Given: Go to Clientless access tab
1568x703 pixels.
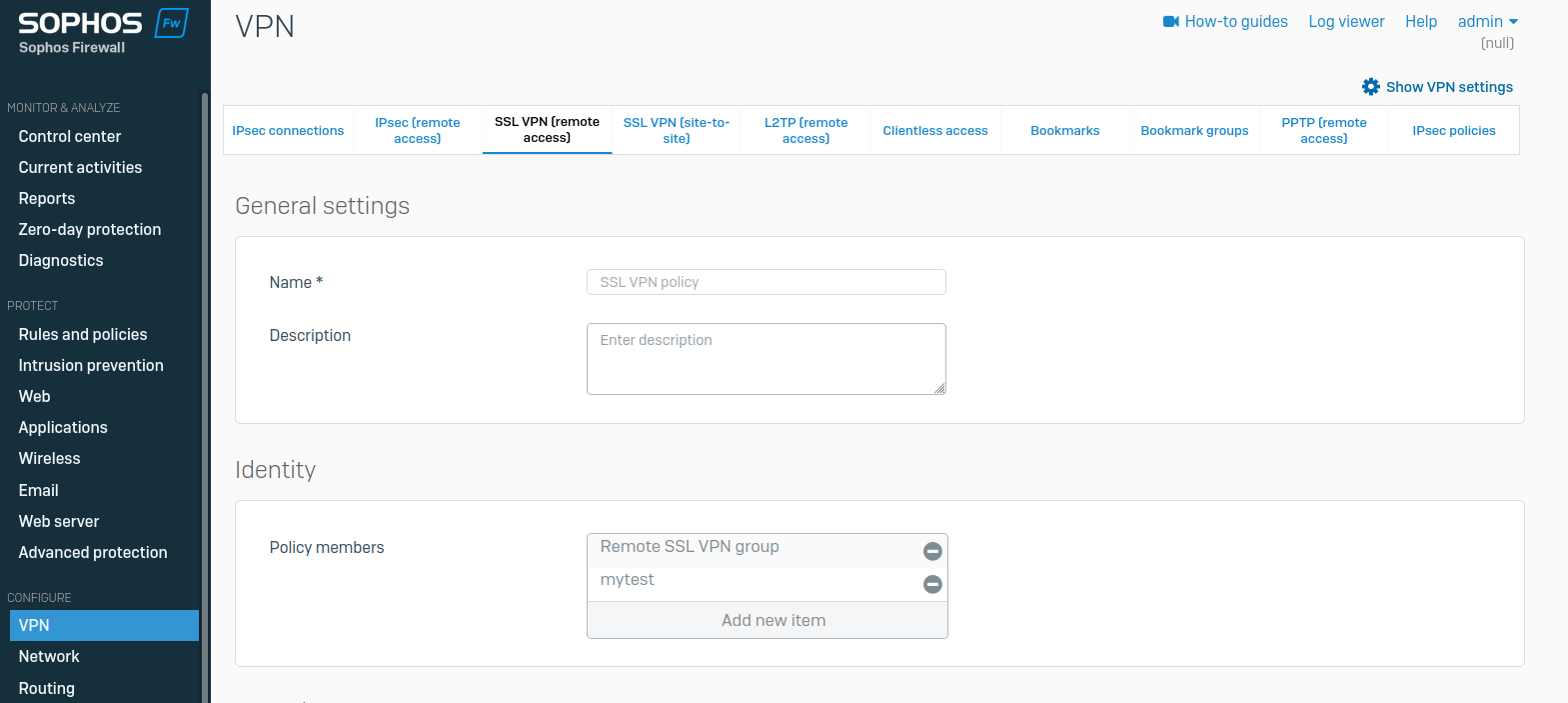Looking at the screenshot, I should [x=934, y=131].
